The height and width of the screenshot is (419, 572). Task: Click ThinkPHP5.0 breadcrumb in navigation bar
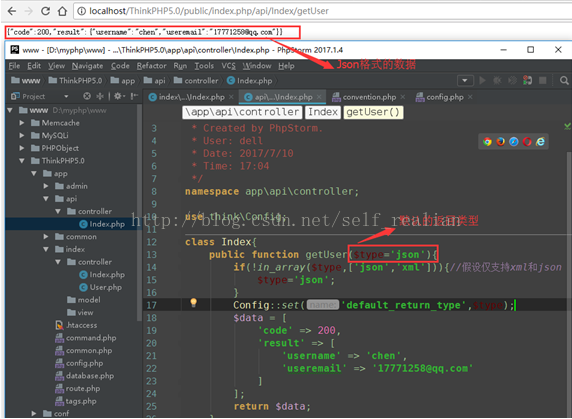[x=75, y=80]
